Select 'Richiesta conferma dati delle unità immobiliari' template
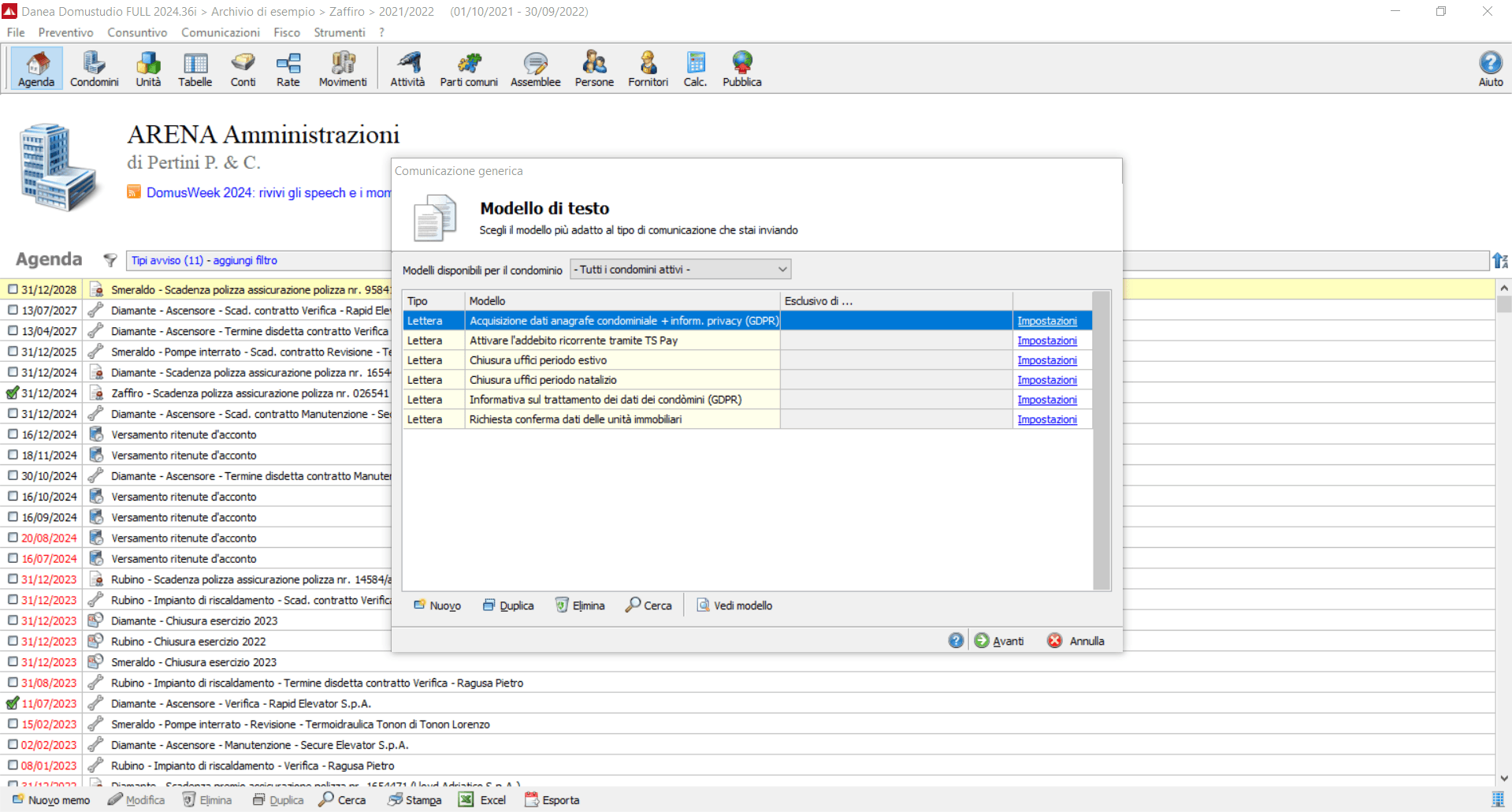Viewport: 1512px width, 812px height. [x=575, y=419]
